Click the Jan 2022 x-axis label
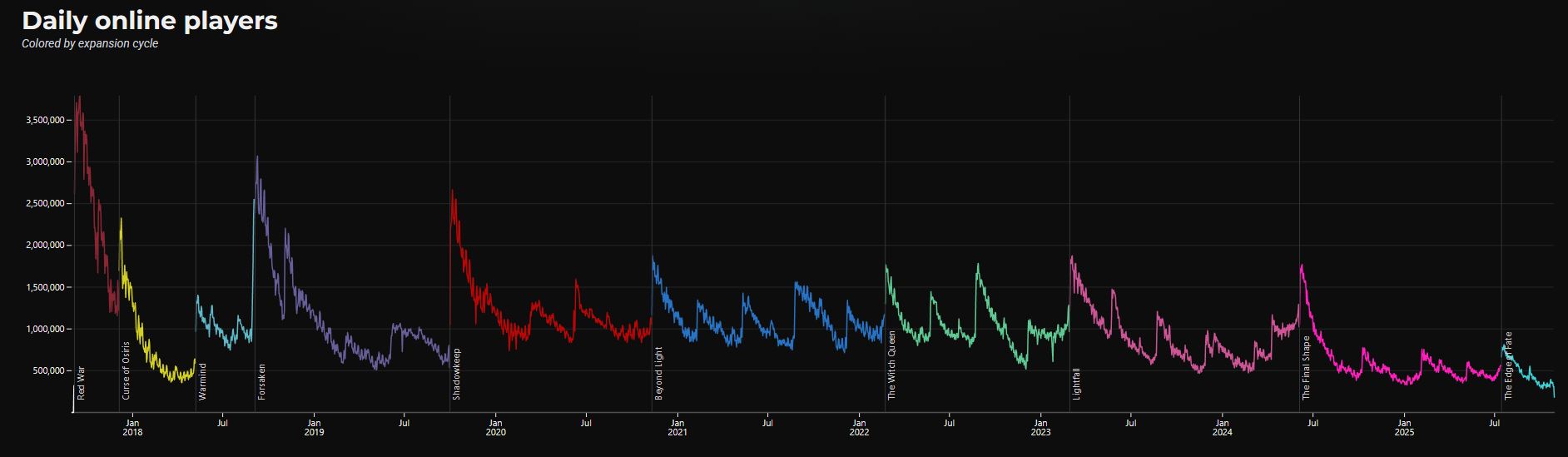The image size is (1568, 457). (859, 428)
